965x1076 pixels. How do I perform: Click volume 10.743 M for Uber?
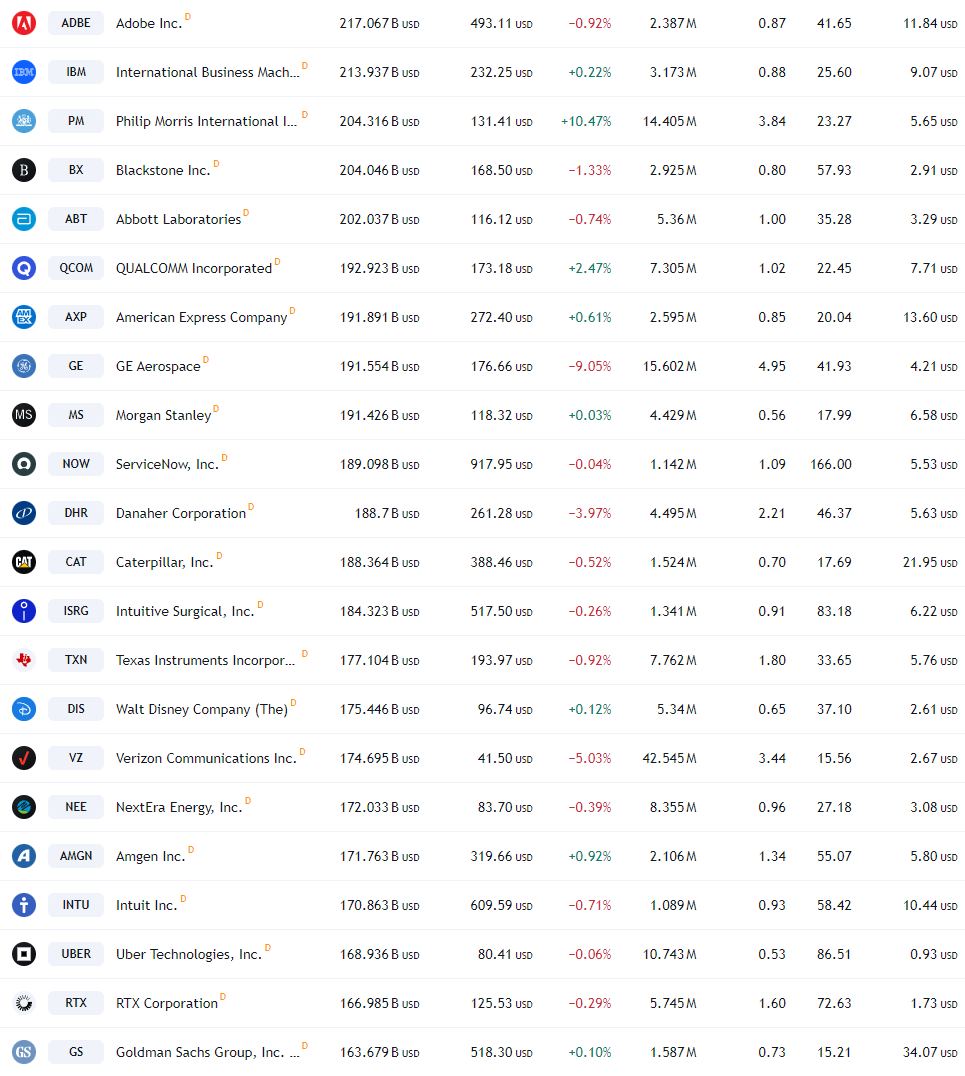(x=670, y=955)
